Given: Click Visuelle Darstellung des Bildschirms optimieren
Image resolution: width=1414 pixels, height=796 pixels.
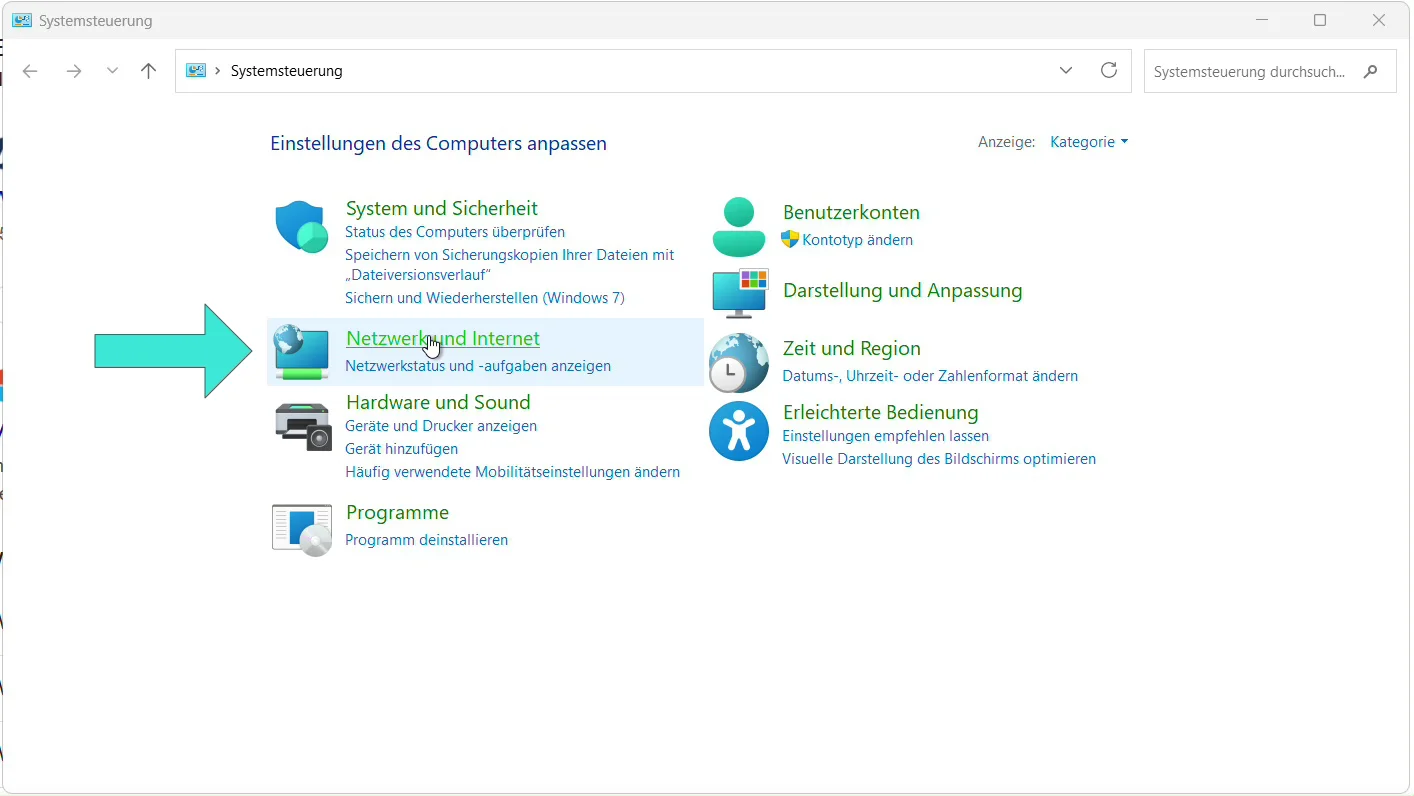Looking at the screenshot, I should 939,459.
